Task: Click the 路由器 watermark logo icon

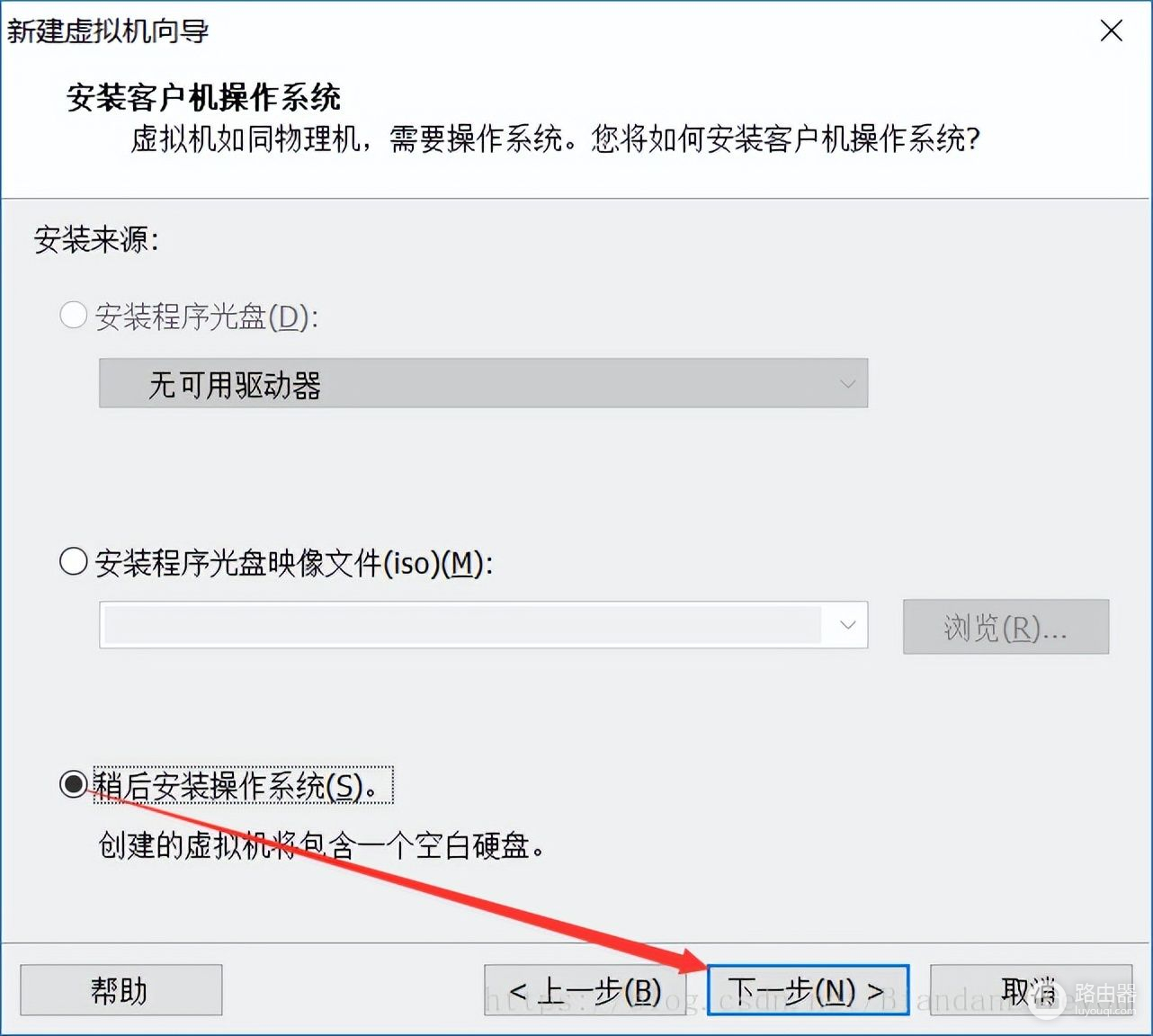Action: point(1046,998)
